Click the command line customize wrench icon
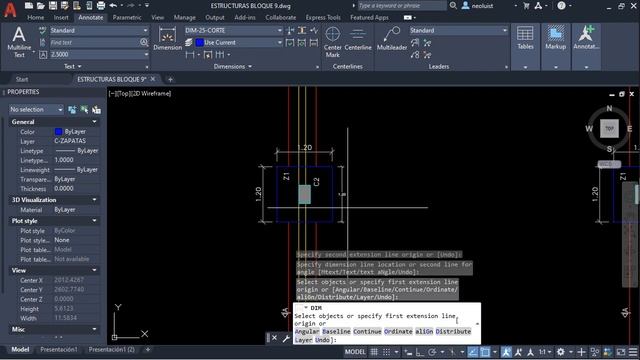The height and width of the screenshot is (360, 640). [x=286, y=338]
